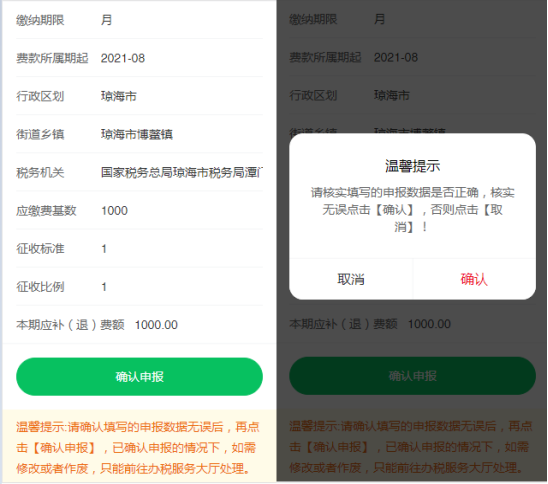The width and height of the screenshot is (548, 484).
Task: Click dimmed 琼海市 value in right panel
Action: (392, 95)
